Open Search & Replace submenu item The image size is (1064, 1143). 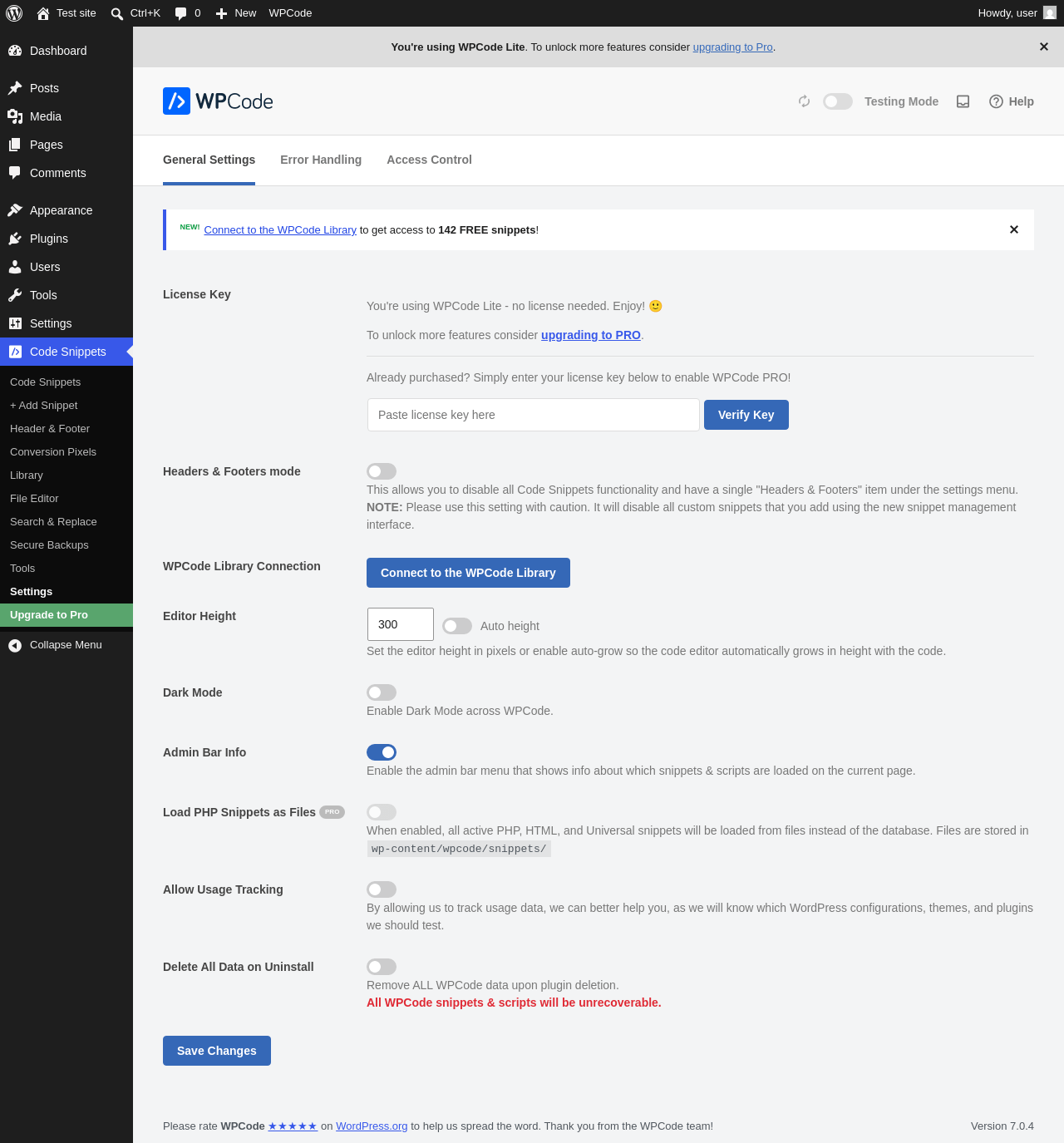pyautogui.click(x=66, y=522)
